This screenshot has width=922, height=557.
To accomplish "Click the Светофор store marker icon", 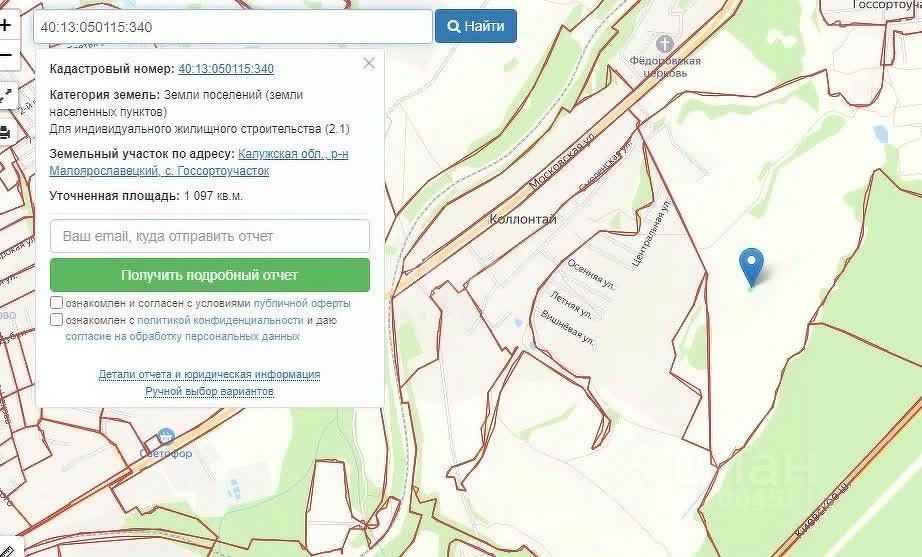I will 166,437.
